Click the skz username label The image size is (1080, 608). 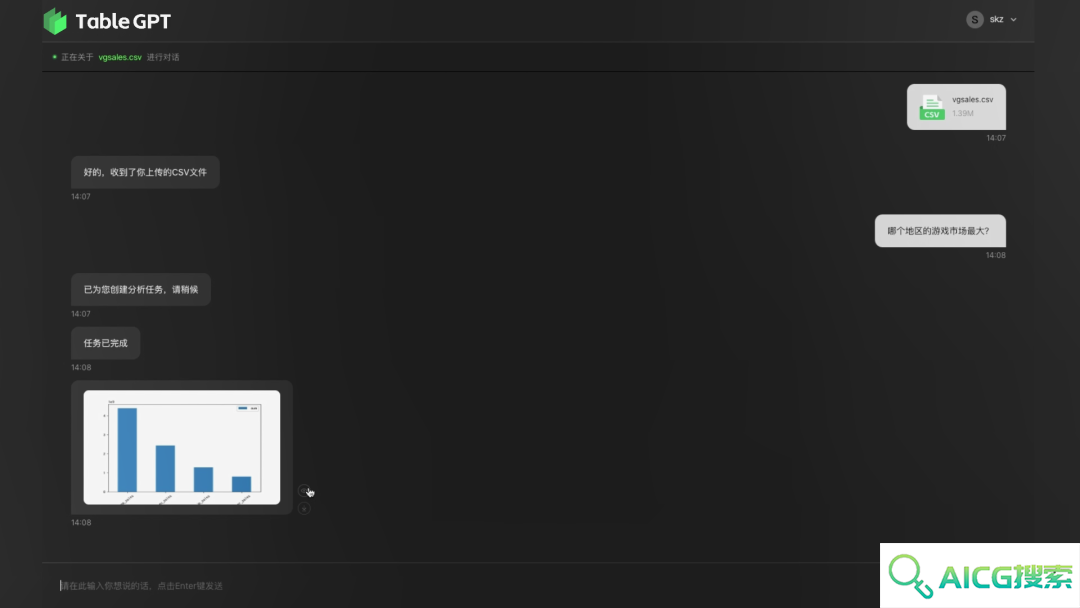[x=996, y=19]
